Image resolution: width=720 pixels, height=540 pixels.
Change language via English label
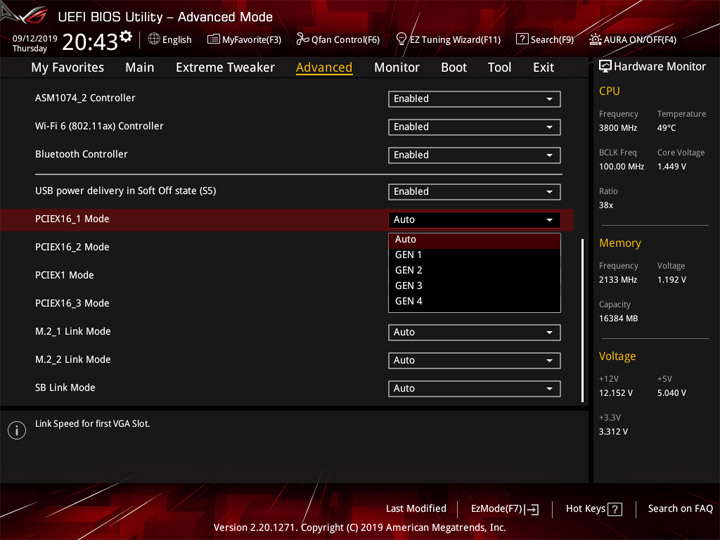[177, 39]
